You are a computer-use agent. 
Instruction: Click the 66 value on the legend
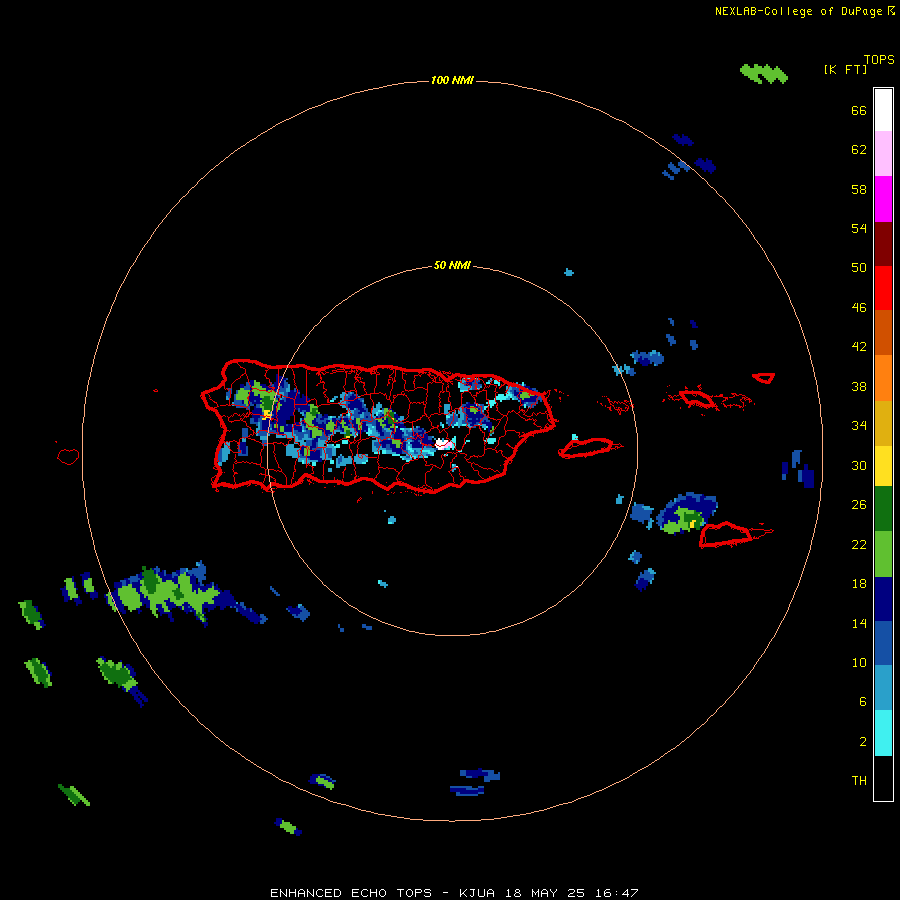(859, 110)
